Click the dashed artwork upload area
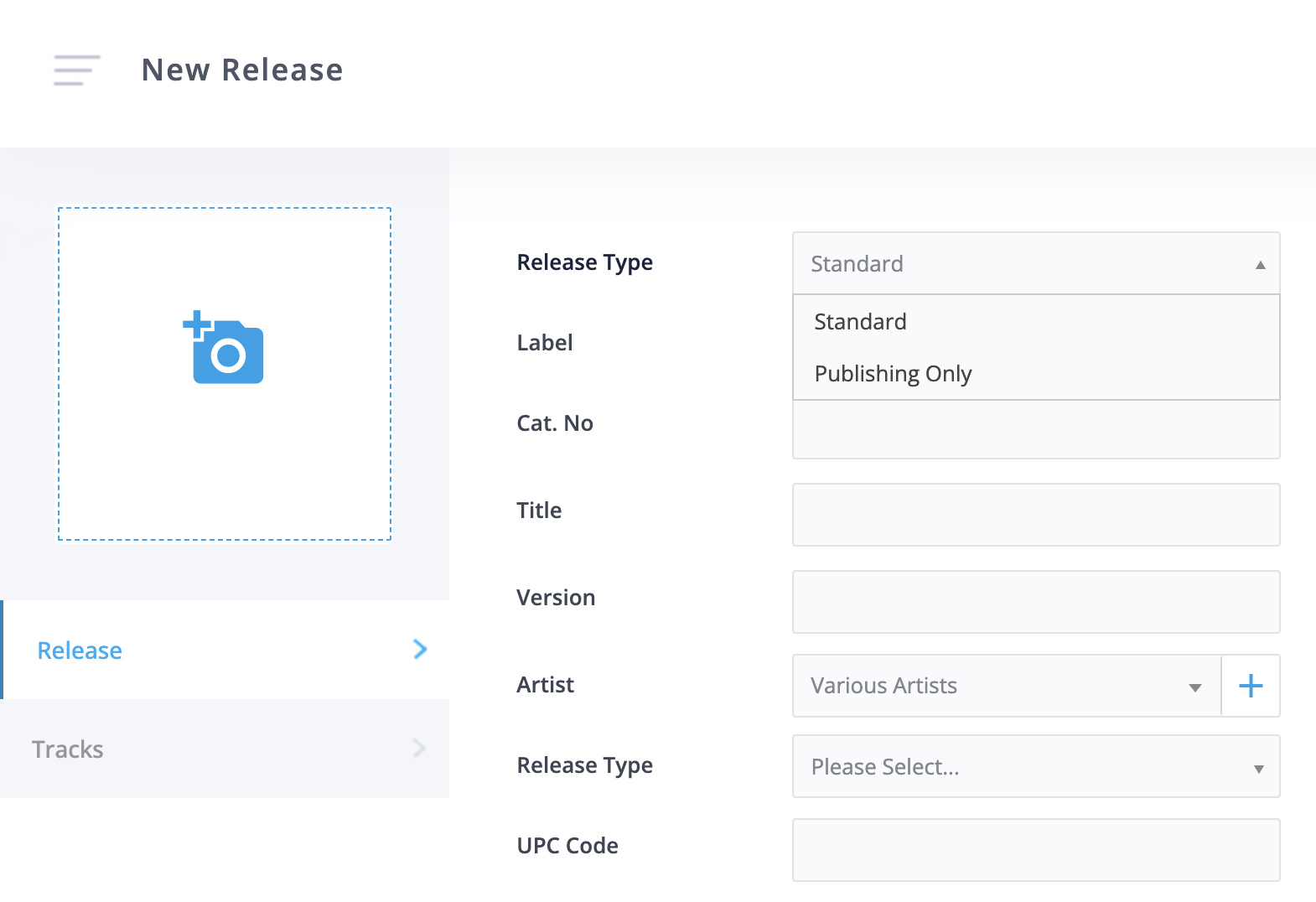This screenshot has height=902, width=1316. [225, 374]
